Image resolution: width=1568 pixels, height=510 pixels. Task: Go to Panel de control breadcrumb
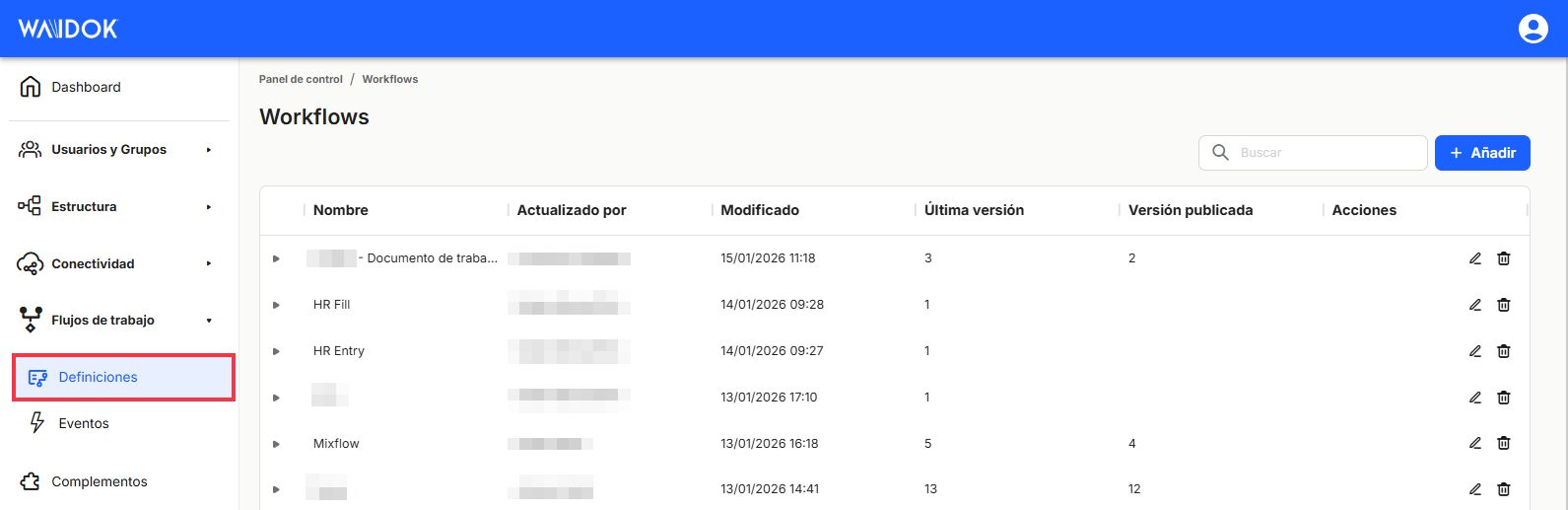pos(301,79)
